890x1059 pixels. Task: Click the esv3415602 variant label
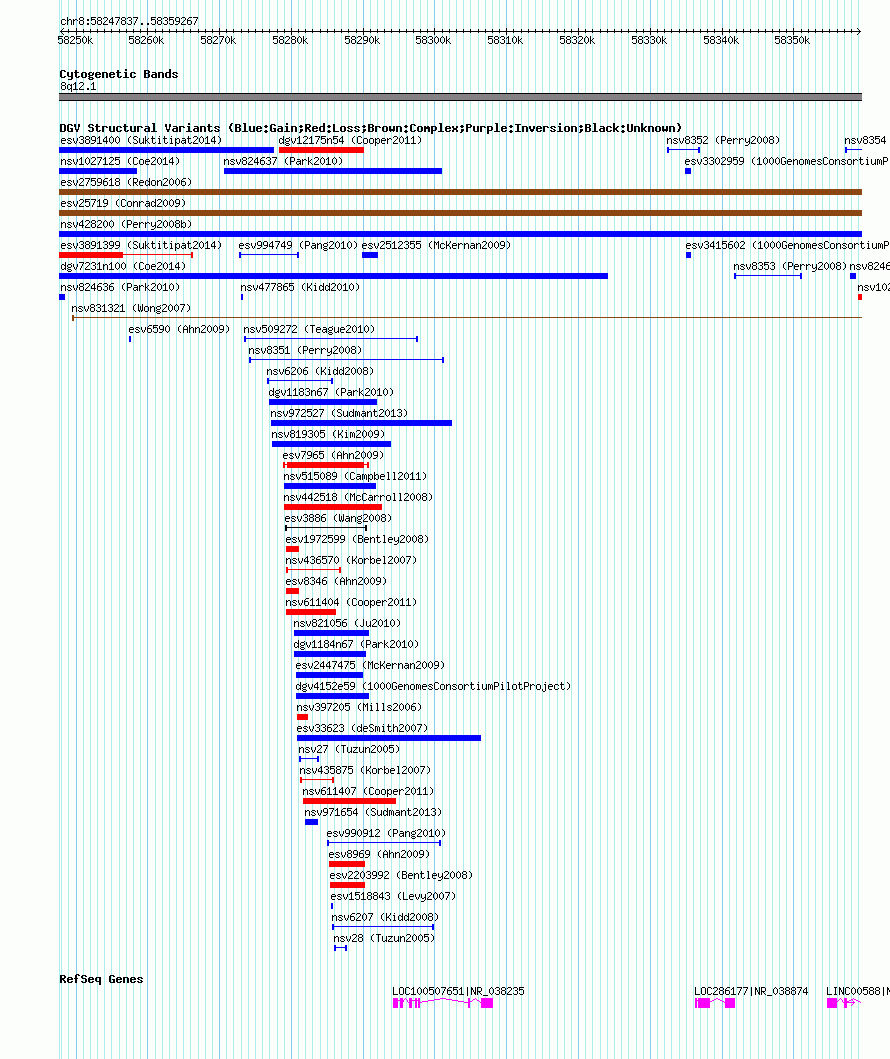[x=787, y=245]
